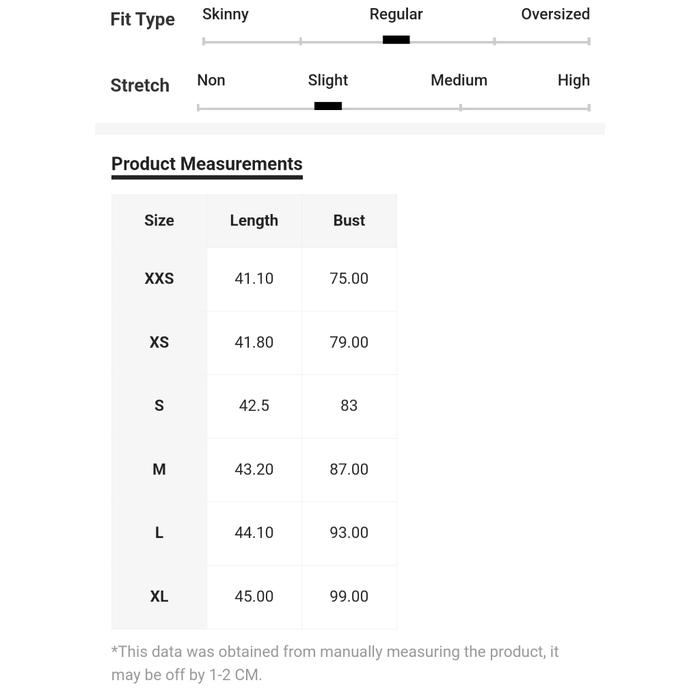The width and height of the screenshot is (700, 700).
Task: Select the 41.80 length value for XS
Action: point(254,342)
